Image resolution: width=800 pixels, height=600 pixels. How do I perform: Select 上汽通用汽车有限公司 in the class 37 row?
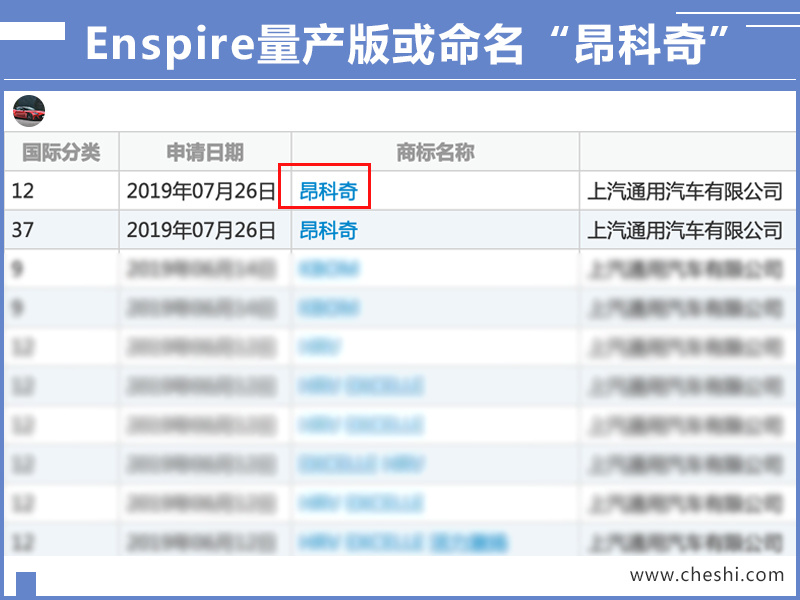click(x=685, y=230)
